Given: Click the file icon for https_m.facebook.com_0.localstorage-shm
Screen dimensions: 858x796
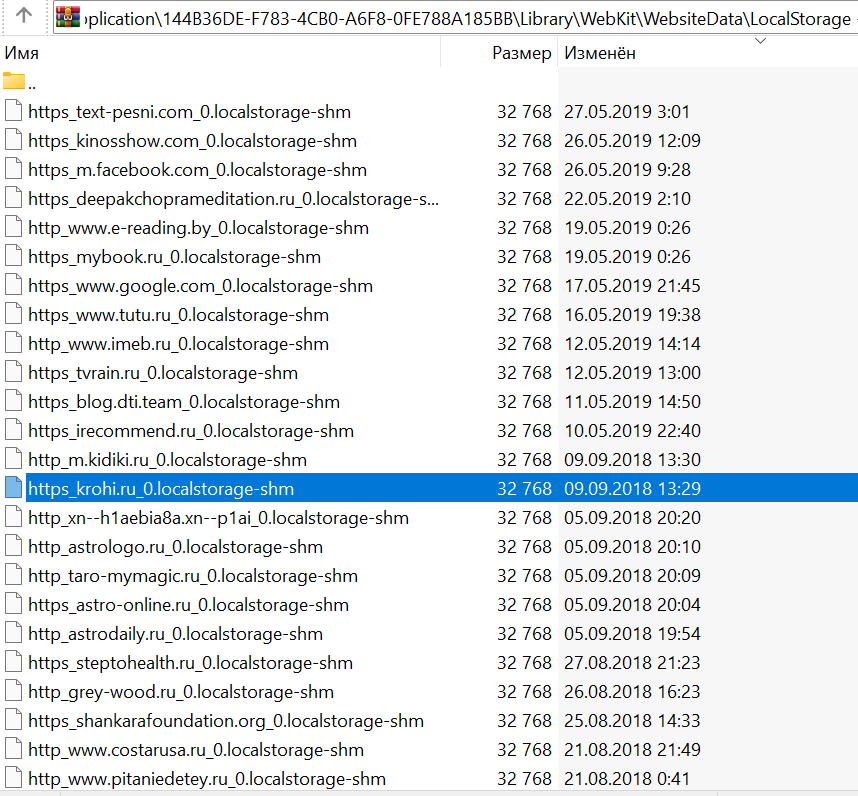Looking at the screenshot, I should point(14,169).
